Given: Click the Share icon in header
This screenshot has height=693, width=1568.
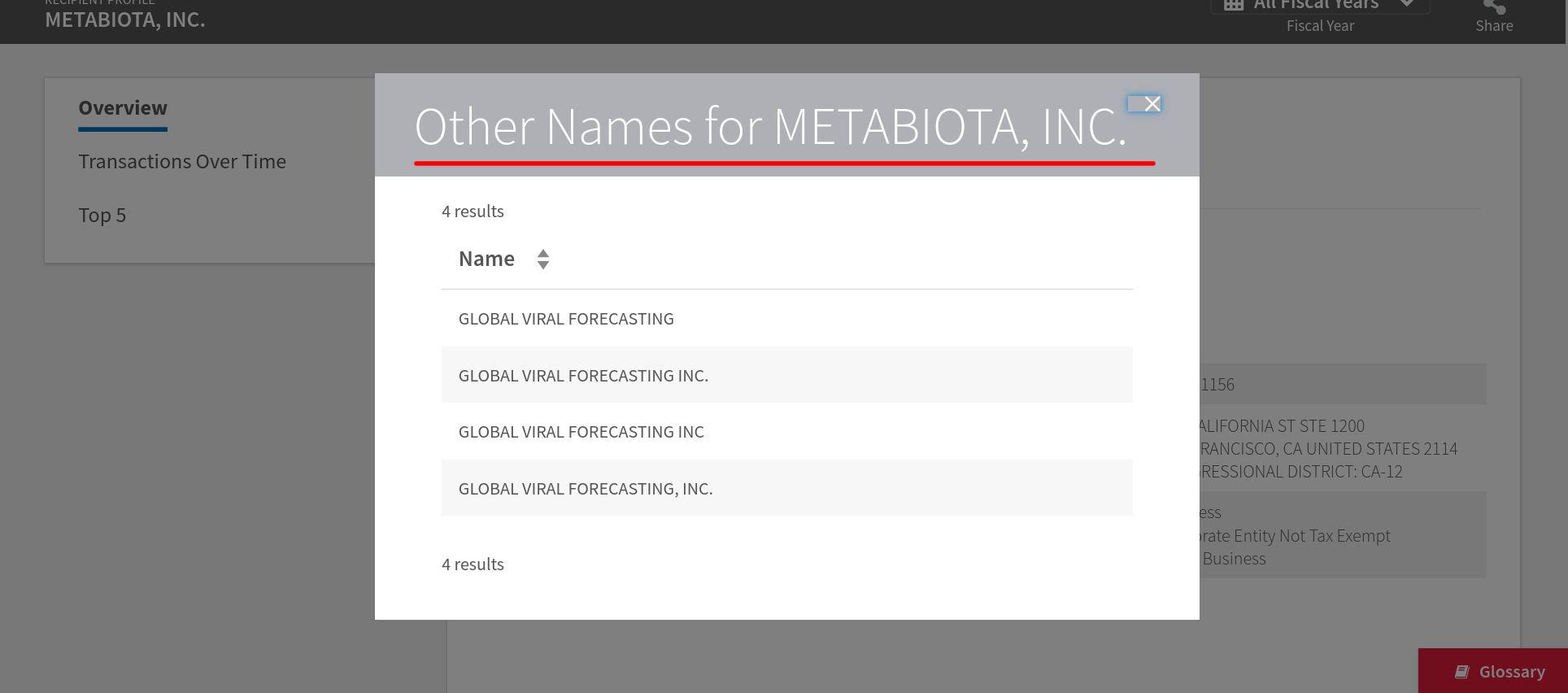Looking at the screenshot, I should [1494, 7].
